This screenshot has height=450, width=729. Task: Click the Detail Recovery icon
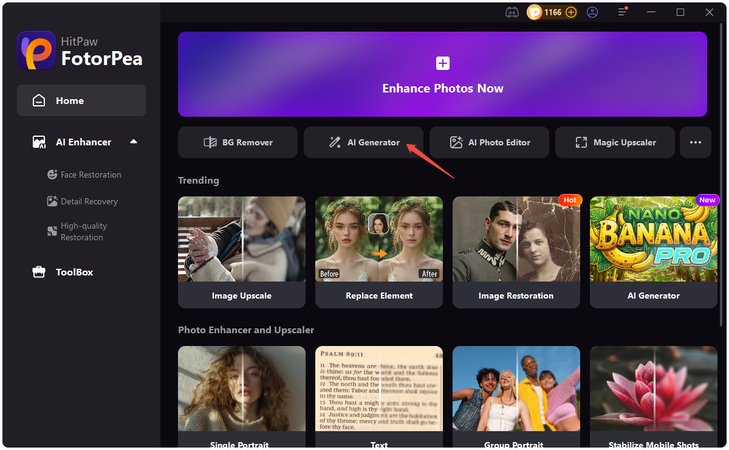[52, 201]
